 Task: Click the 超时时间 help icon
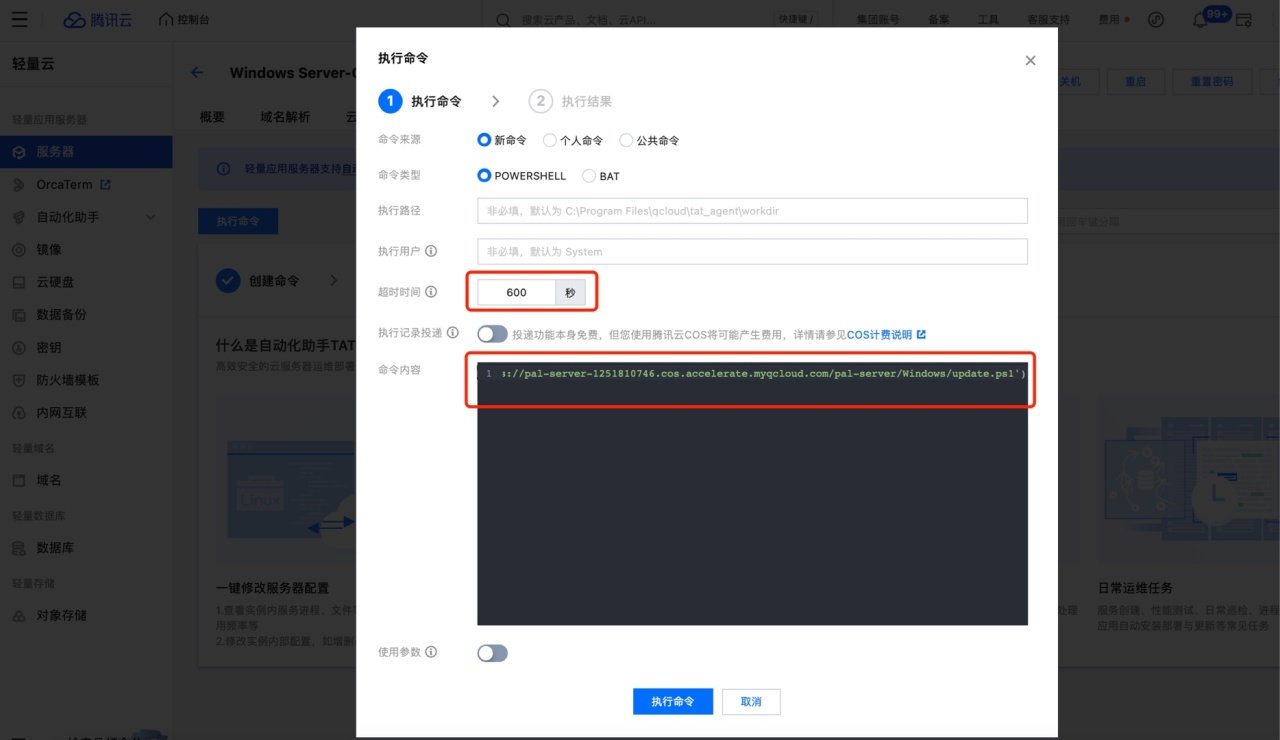pos(431,292)
